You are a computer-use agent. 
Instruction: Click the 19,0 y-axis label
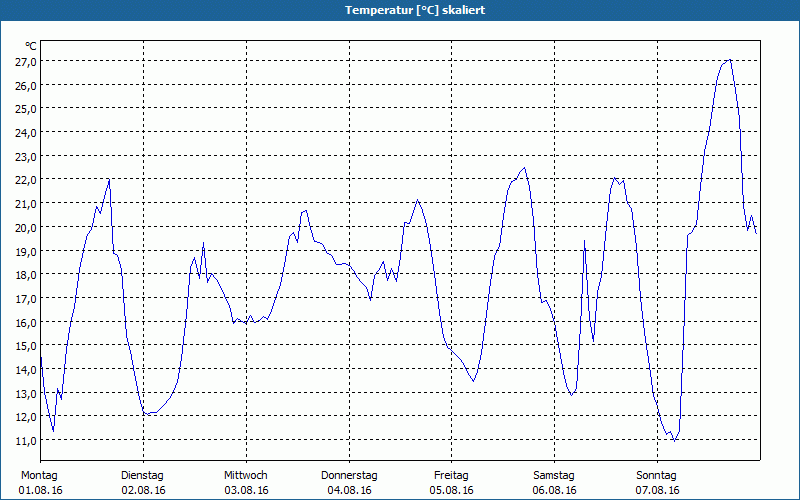point(26,252)
